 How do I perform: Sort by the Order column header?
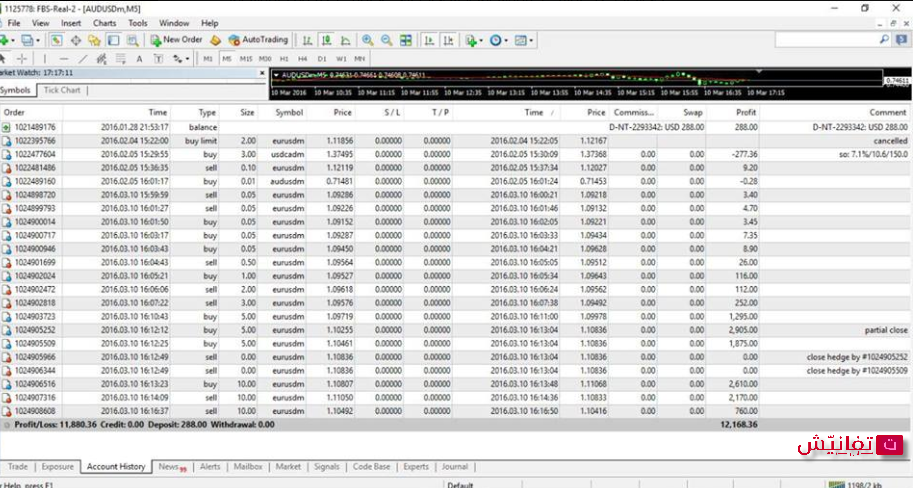14,112
